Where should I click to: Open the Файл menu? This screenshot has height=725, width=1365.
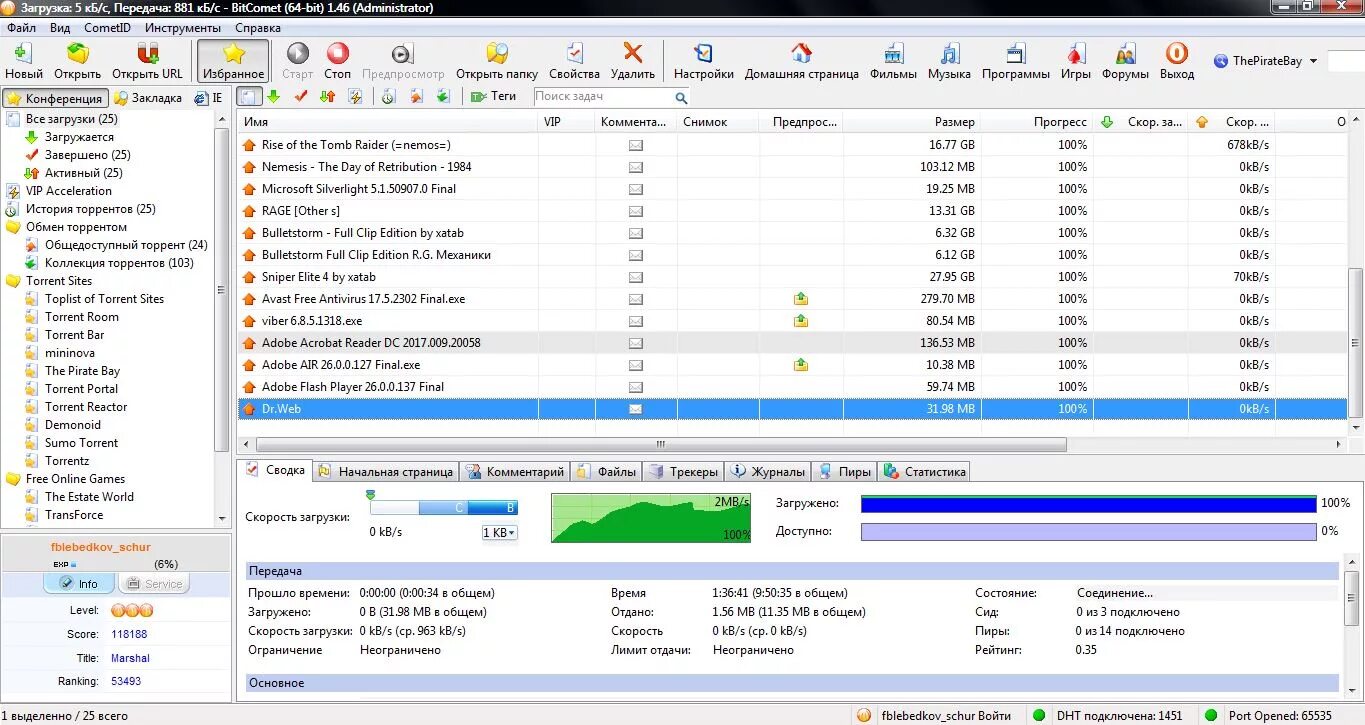pyautogui.click(x=21, y=28)
